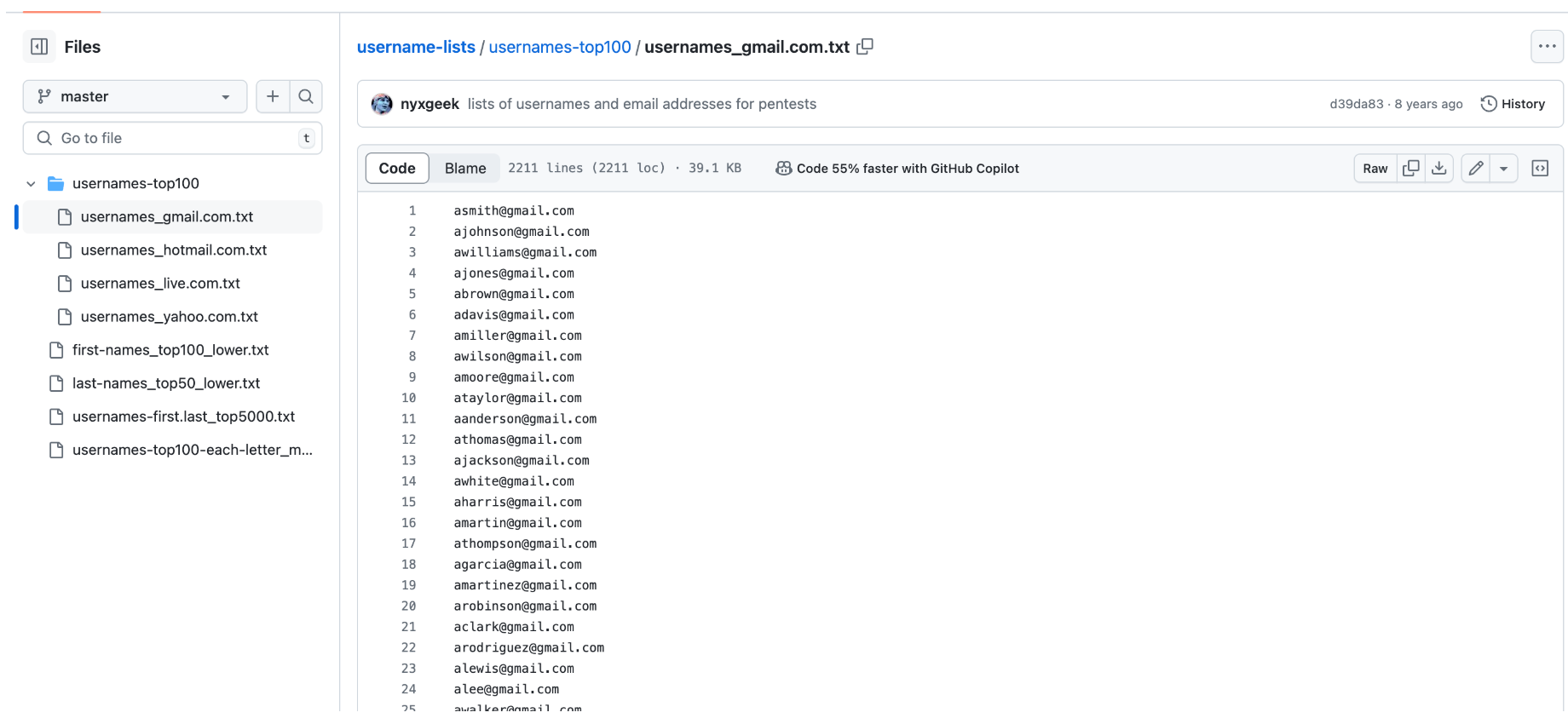The width and height of the screenshot is (1568, 724).
Task: Download raw file icon
Action: coord(1439,169)
